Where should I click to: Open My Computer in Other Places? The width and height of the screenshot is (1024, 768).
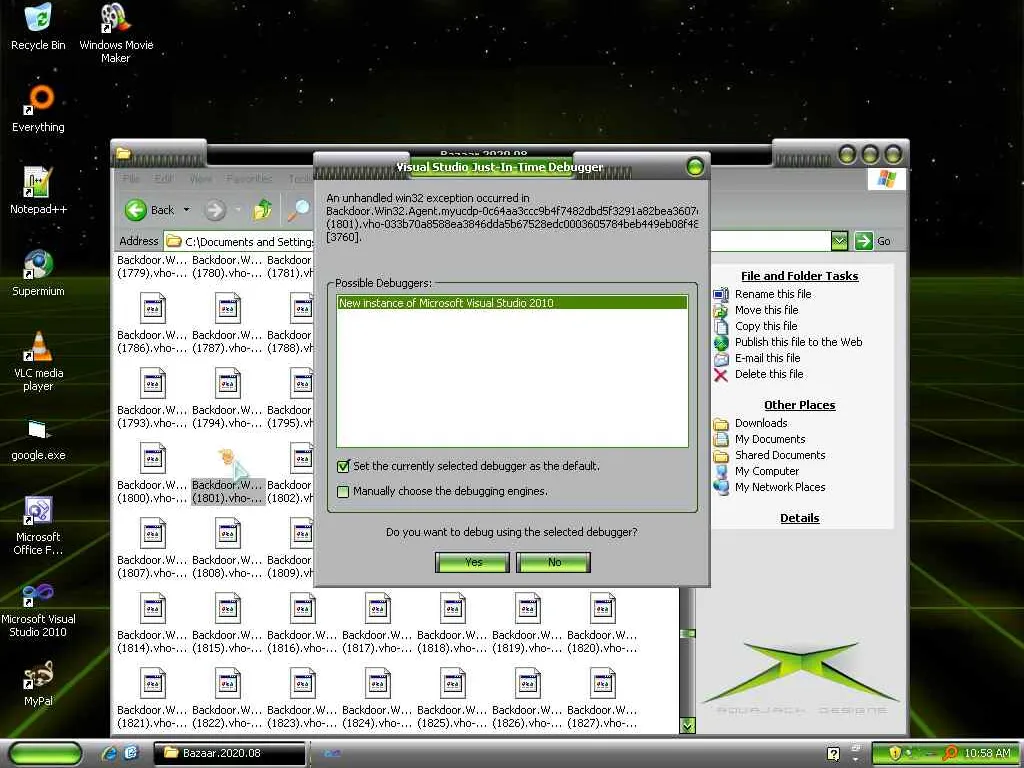coord(767,471)
